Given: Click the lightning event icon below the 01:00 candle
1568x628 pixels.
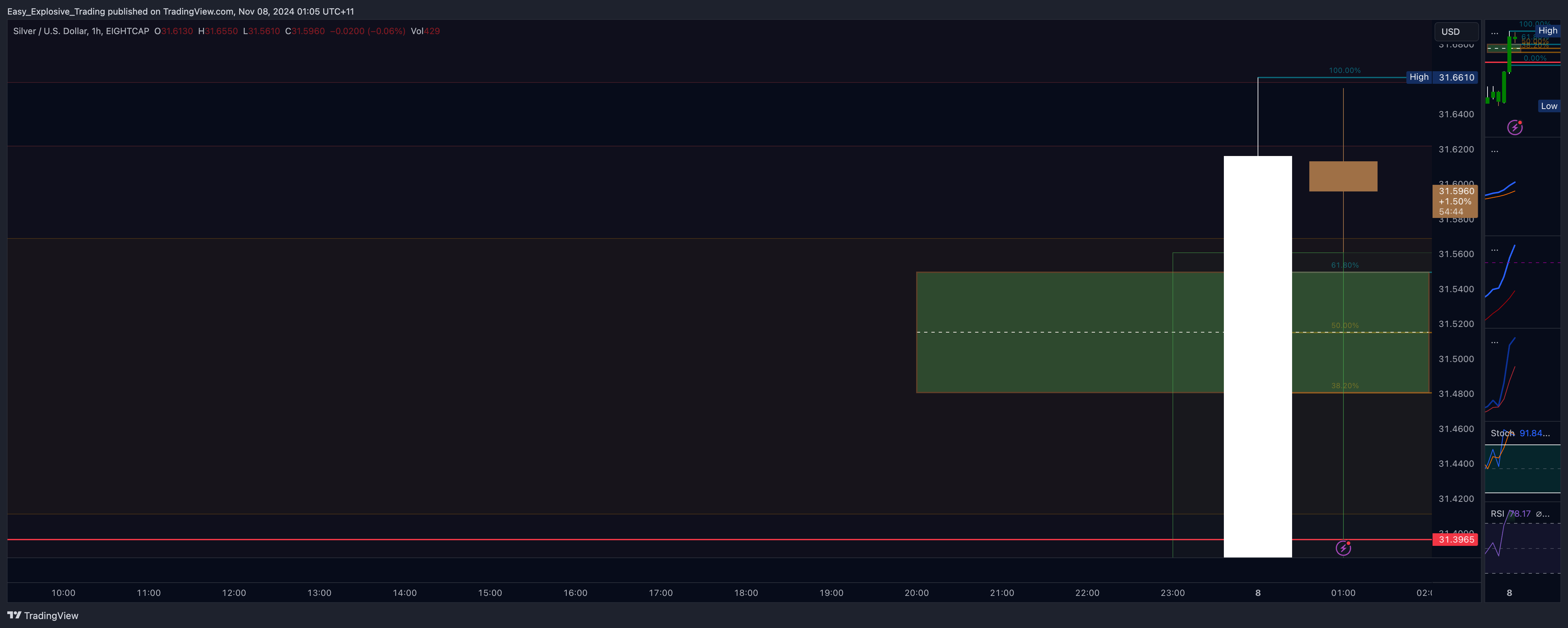Looking at the screenshot, I should [x=1343, y=548].
